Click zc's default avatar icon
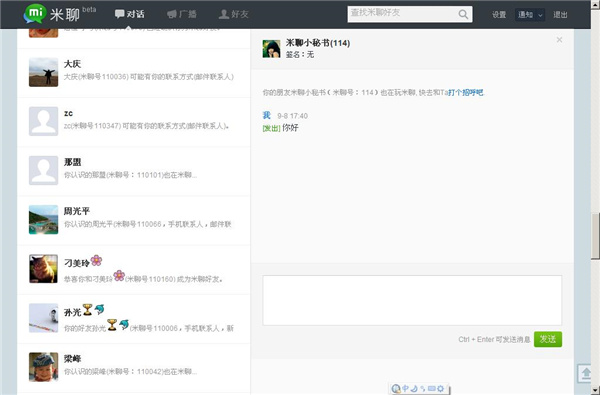The width and height of the screenshot is (600, 395). 44,121
